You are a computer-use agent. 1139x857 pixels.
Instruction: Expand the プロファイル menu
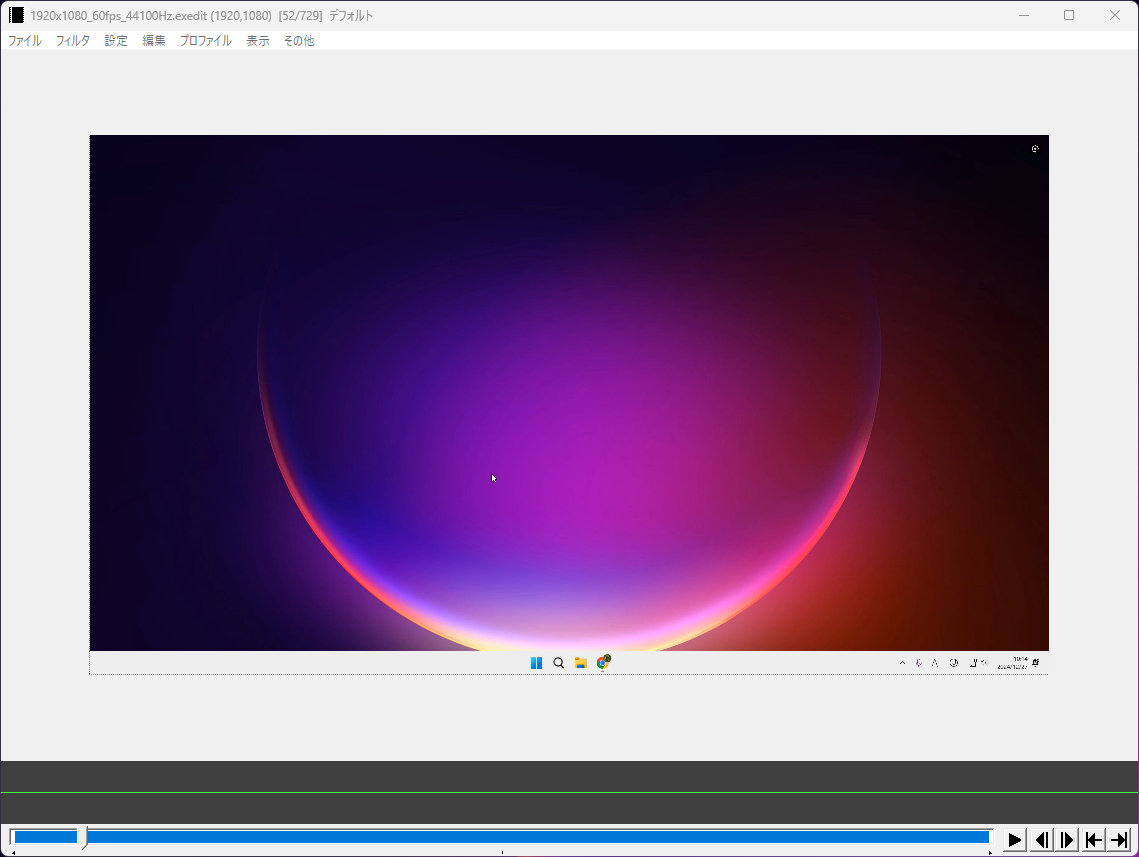(205, 41)
